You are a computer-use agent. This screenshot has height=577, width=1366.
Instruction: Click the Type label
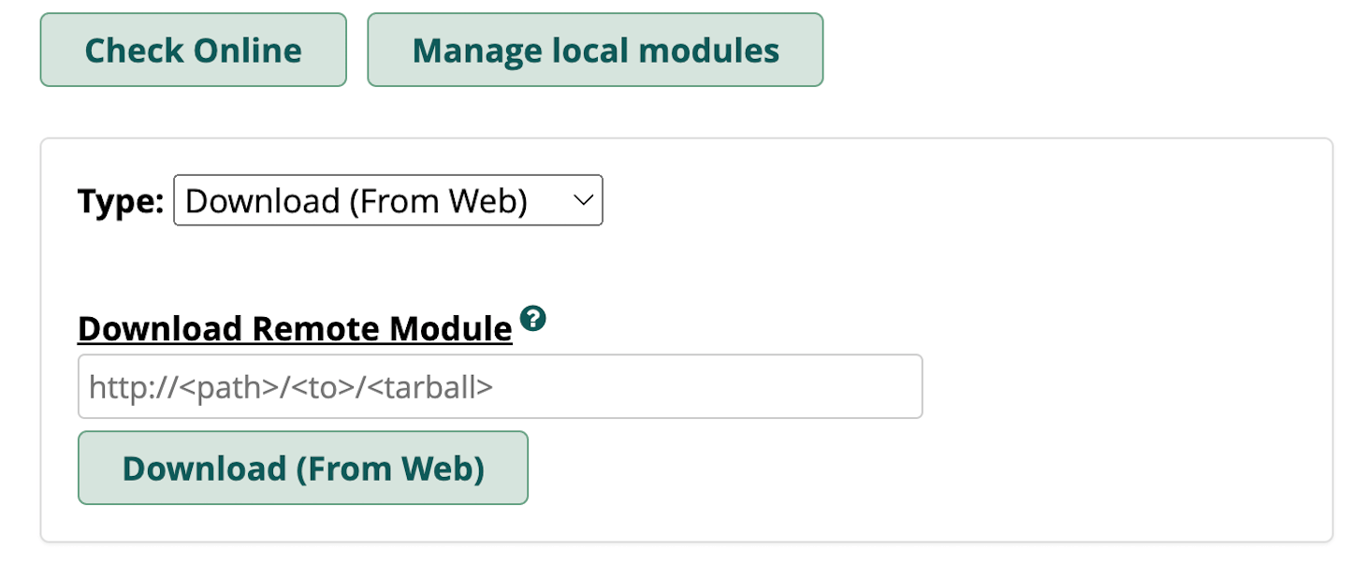coord(119,200)
